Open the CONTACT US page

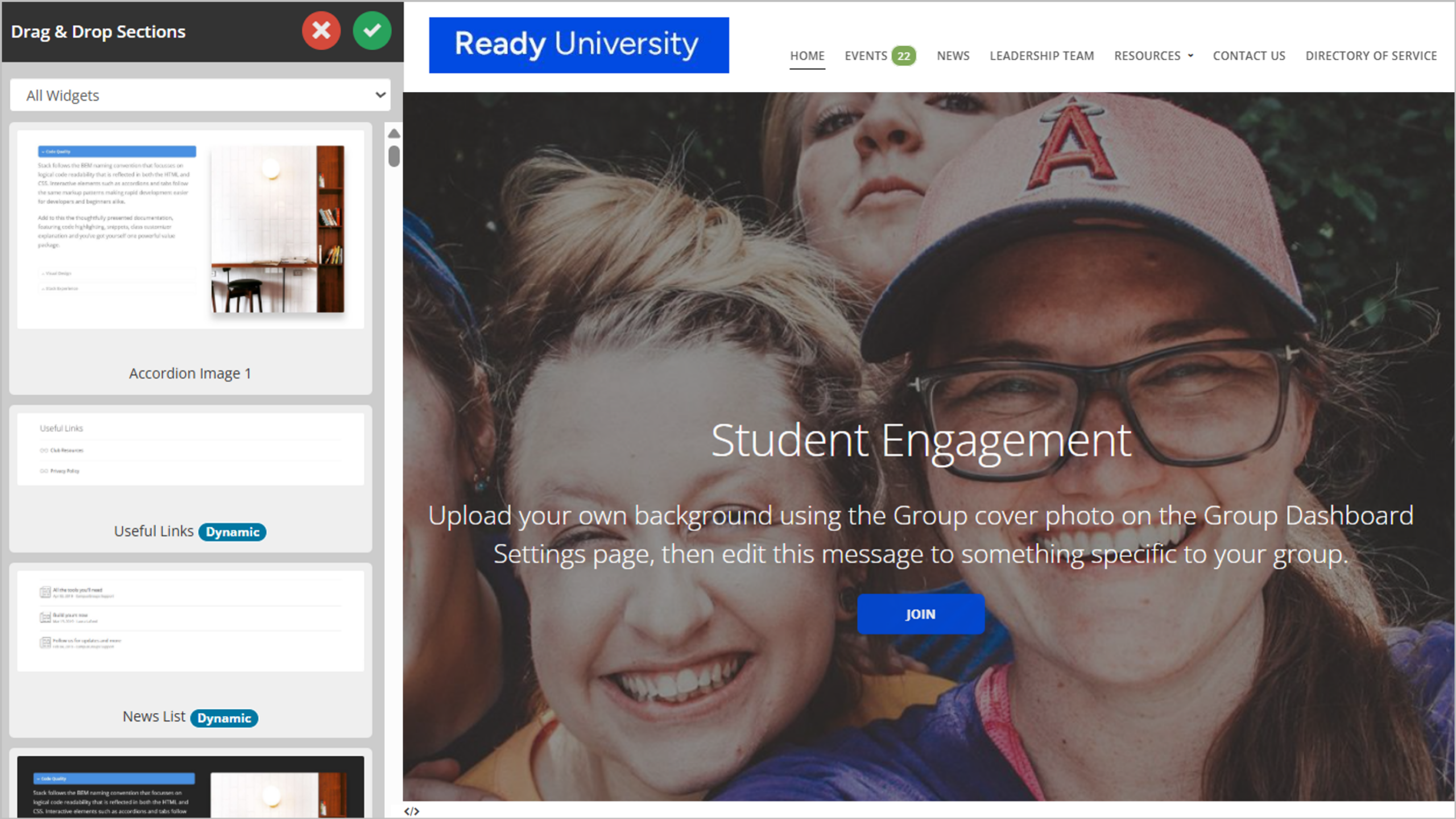pos(1249,56)
